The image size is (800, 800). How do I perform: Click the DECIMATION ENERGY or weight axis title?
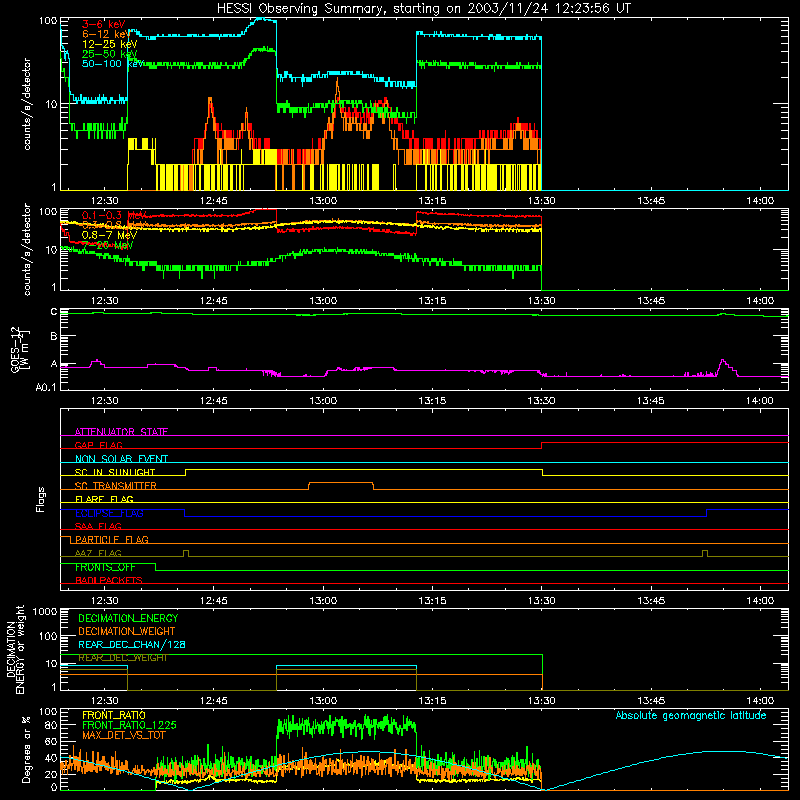pos(15,649)
